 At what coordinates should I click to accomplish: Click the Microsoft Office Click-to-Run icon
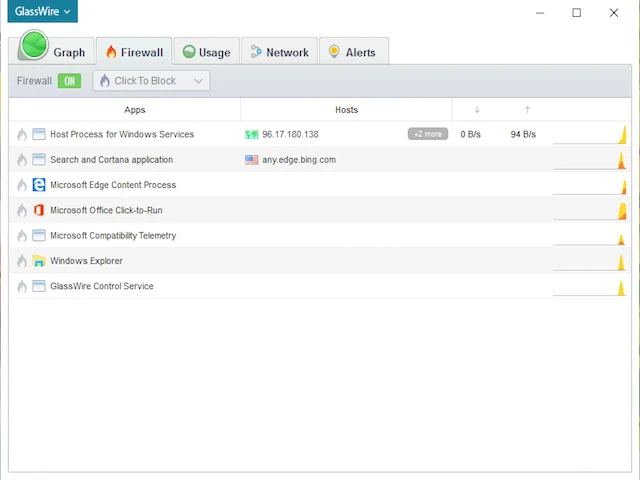(x=39, y=210)
